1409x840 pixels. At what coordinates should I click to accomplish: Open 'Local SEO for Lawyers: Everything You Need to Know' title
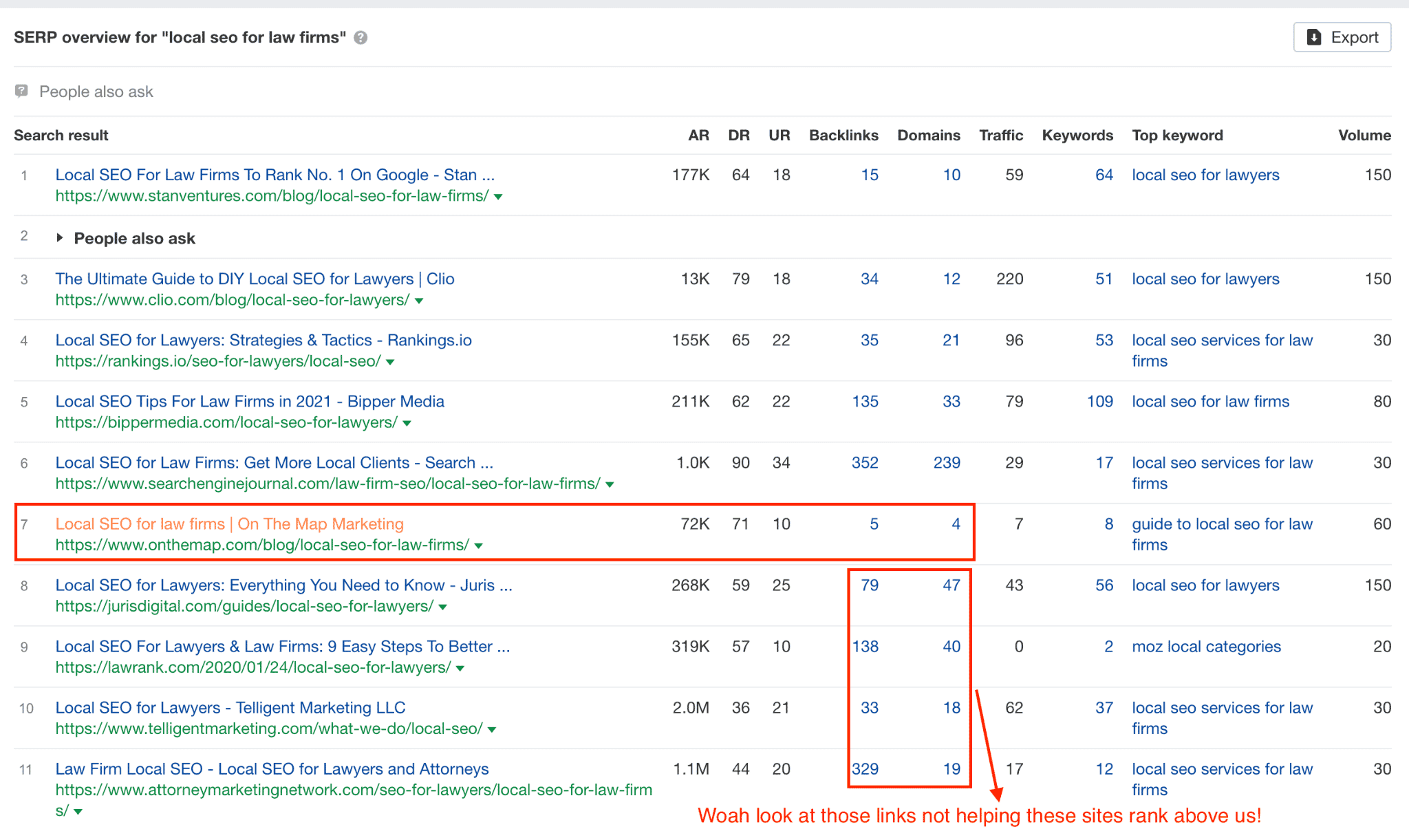point(284,585)
